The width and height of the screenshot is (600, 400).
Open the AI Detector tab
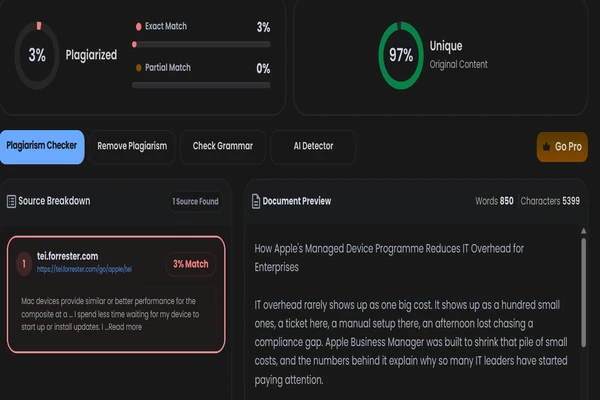click(313, 147)
